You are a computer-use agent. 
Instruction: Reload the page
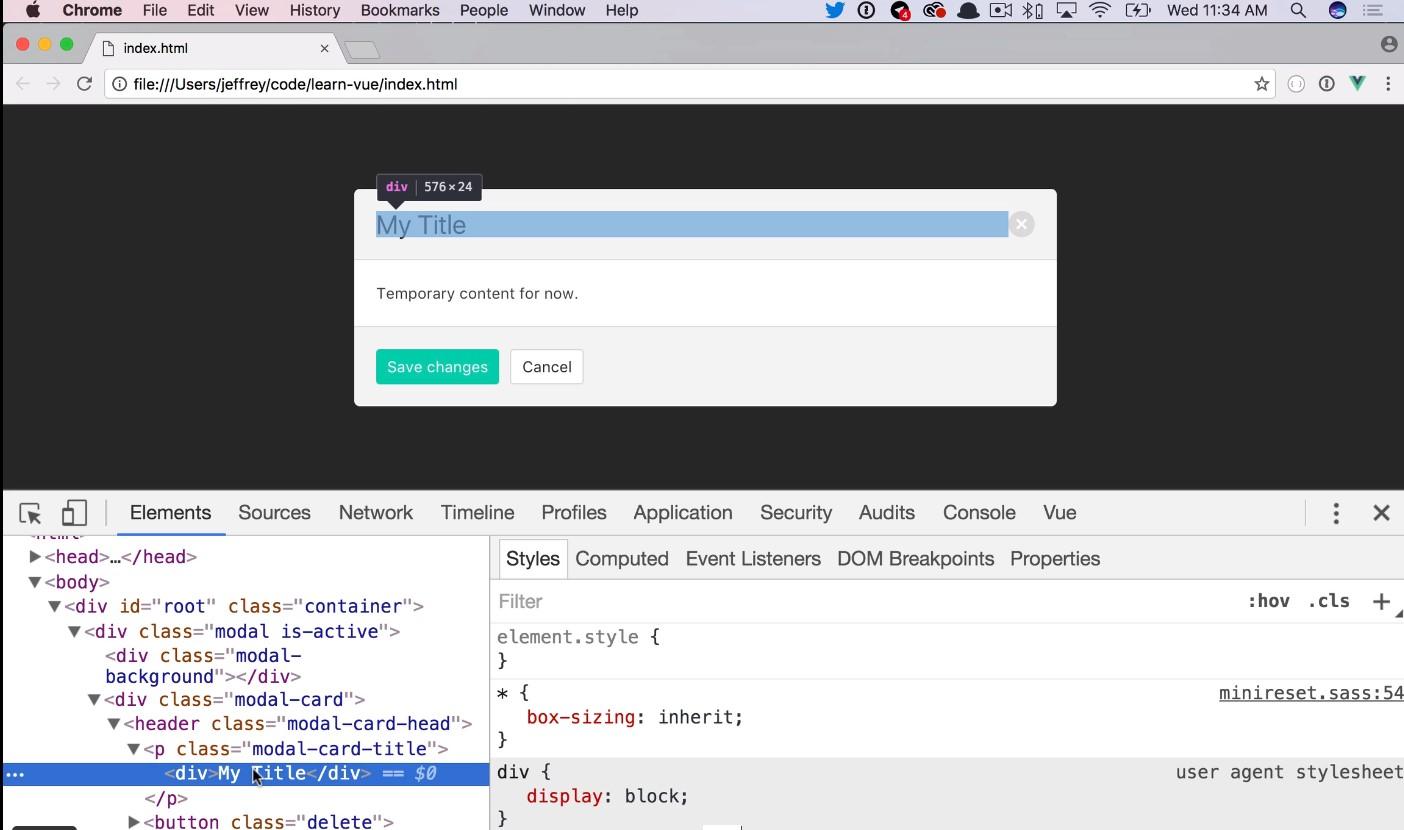85,84
